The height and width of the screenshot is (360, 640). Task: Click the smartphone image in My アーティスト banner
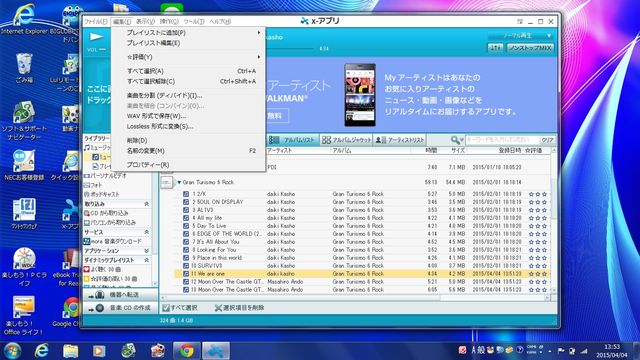click(360, 95)
